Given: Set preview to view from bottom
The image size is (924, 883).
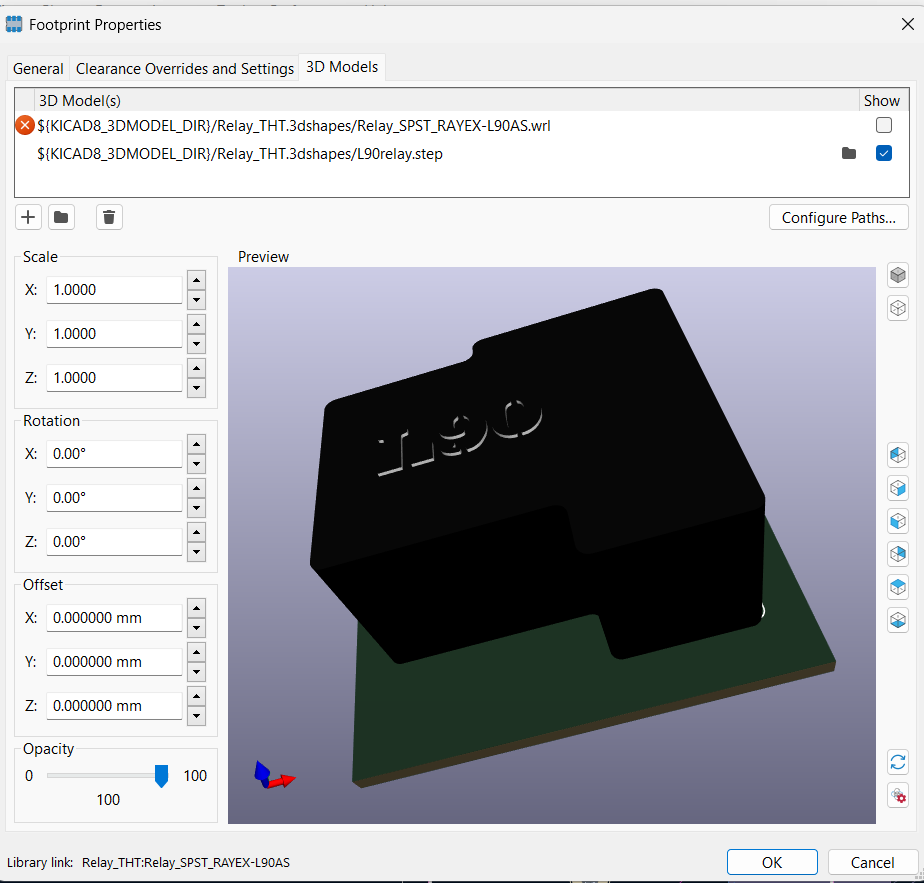Looking at the screenshot, I should click(897, 620).
